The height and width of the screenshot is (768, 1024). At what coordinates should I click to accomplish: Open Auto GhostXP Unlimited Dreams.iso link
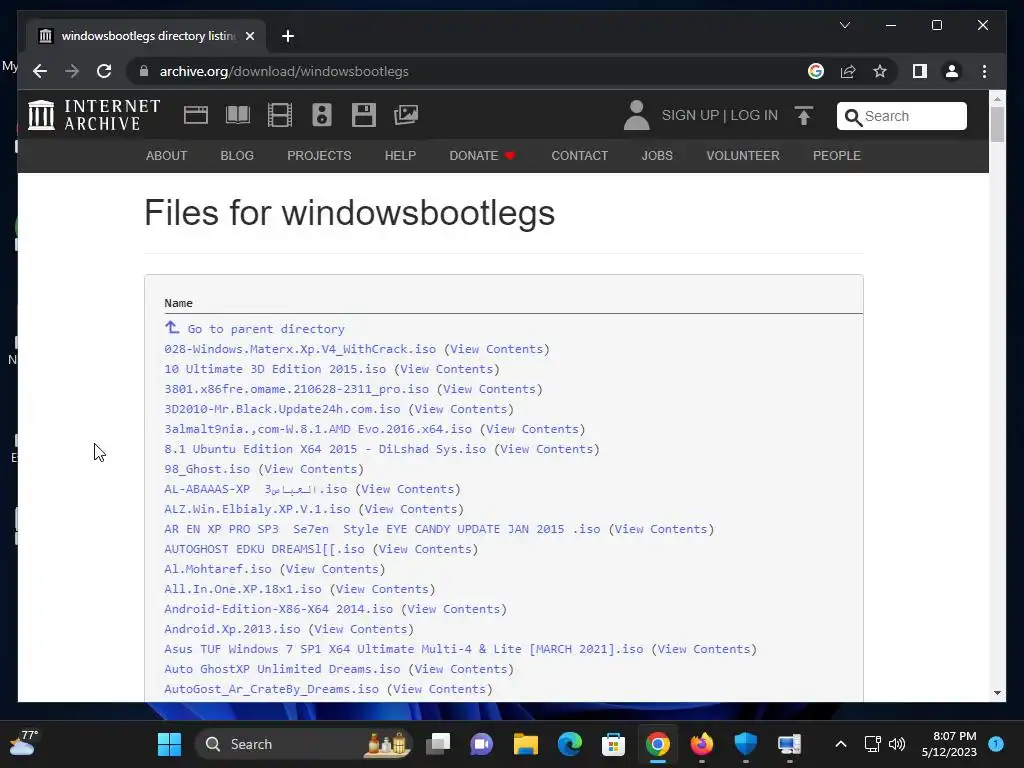pyautogui.click(x=282, y=669)
